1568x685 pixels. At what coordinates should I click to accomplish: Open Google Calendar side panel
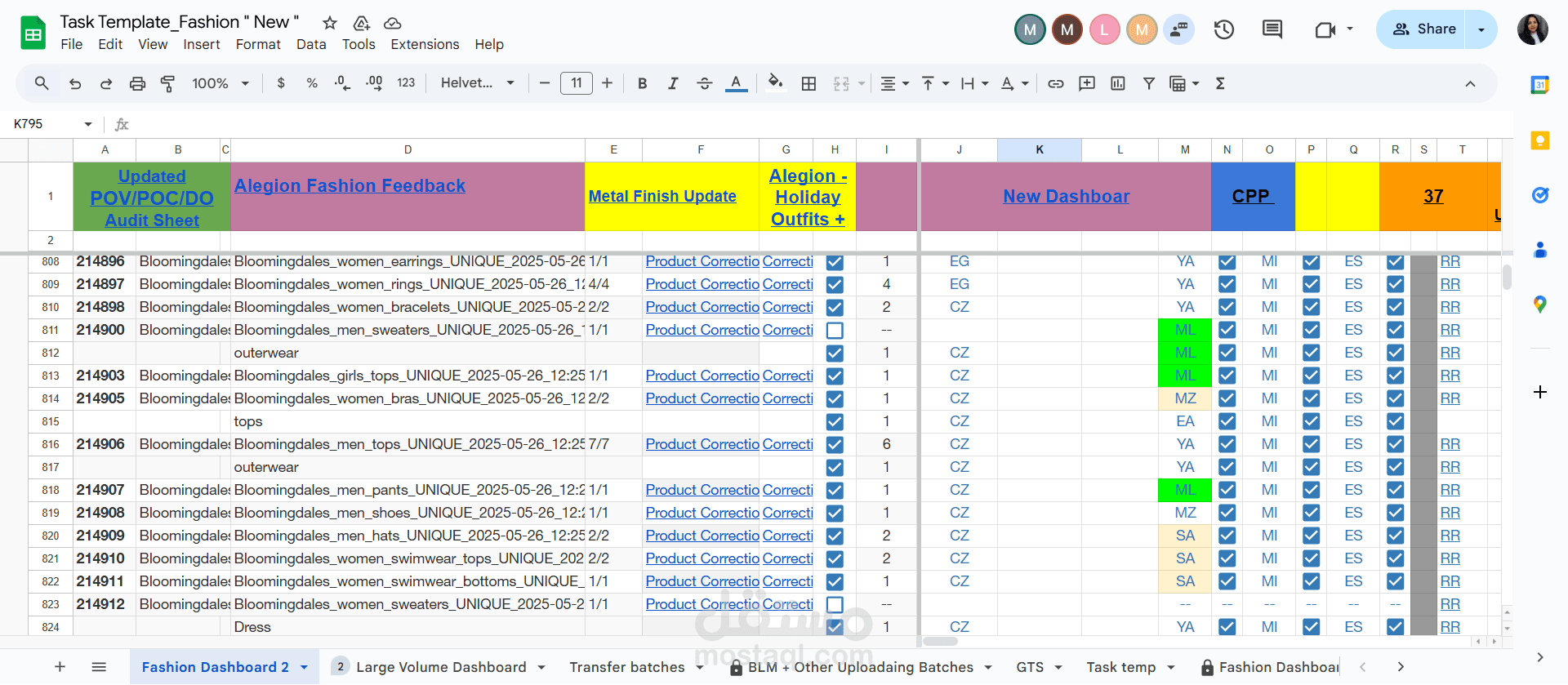(1540, 84)
